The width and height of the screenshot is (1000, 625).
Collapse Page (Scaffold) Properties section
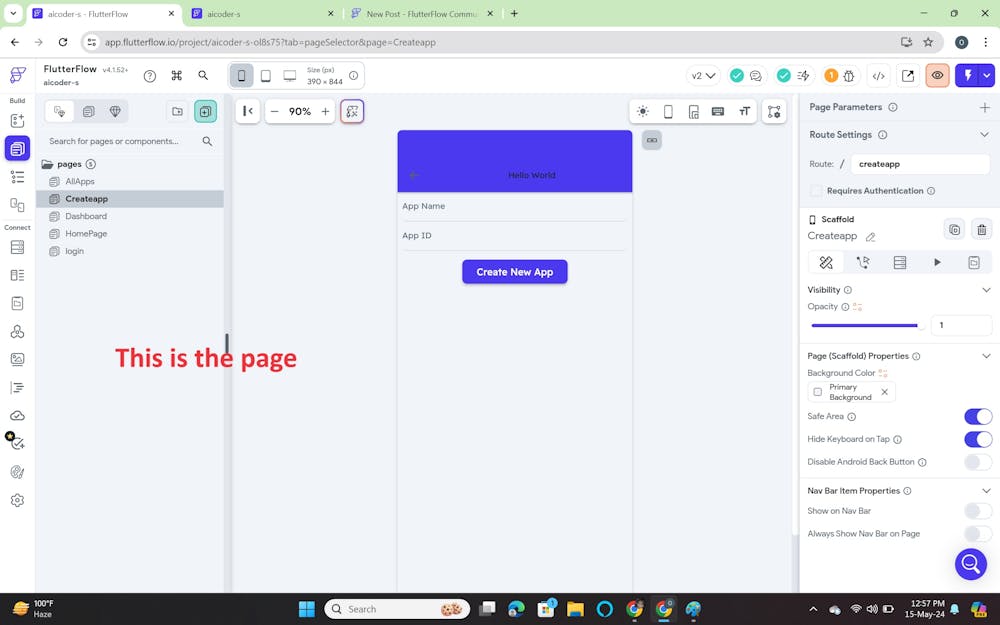pyautogui.click(x=986, y=356)
